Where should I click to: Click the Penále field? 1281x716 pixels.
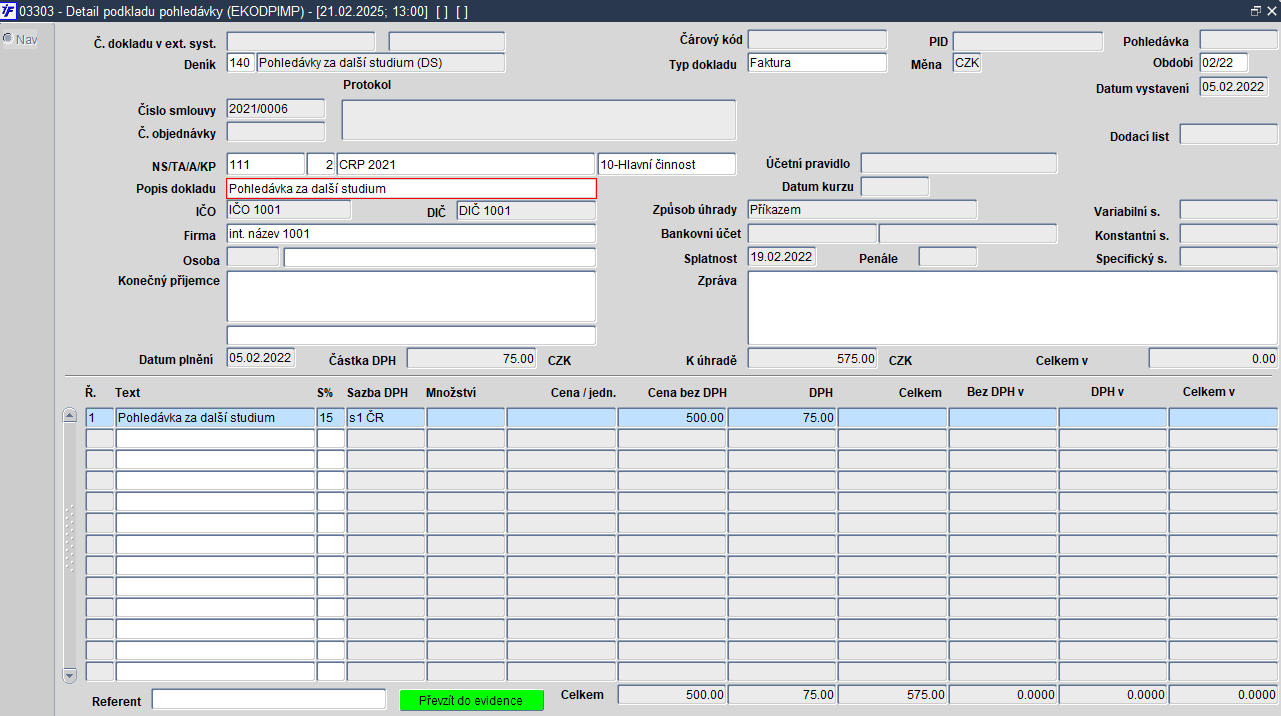[x=947, y=257]
